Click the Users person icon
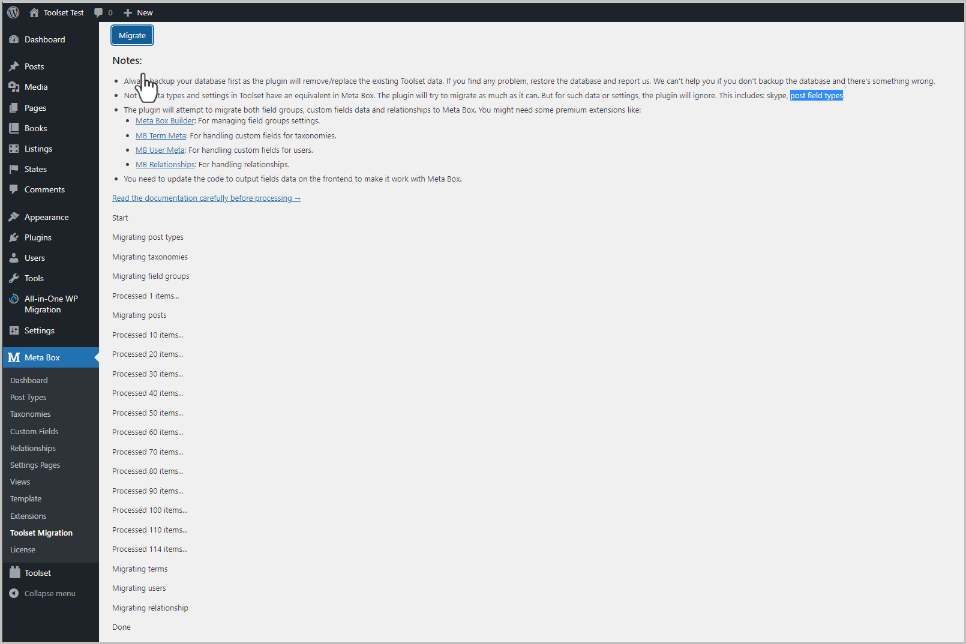This screenshot has width=966, height=644. 14,258
